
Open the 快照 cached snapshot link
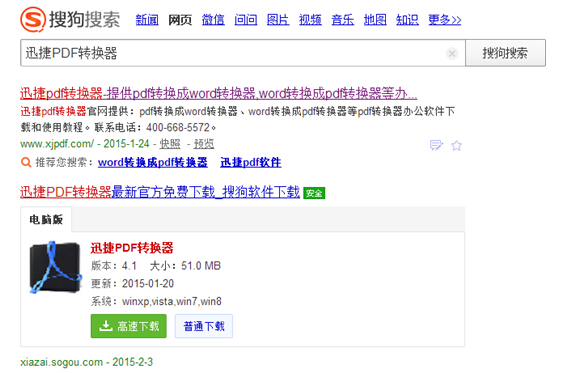point(170,144)
